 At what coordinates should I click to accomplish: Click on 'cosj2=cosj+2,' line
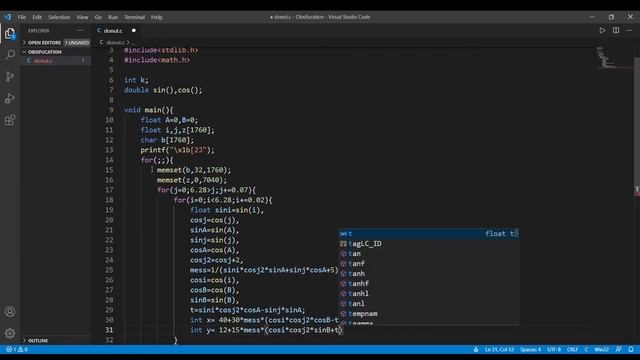(217, 260)
